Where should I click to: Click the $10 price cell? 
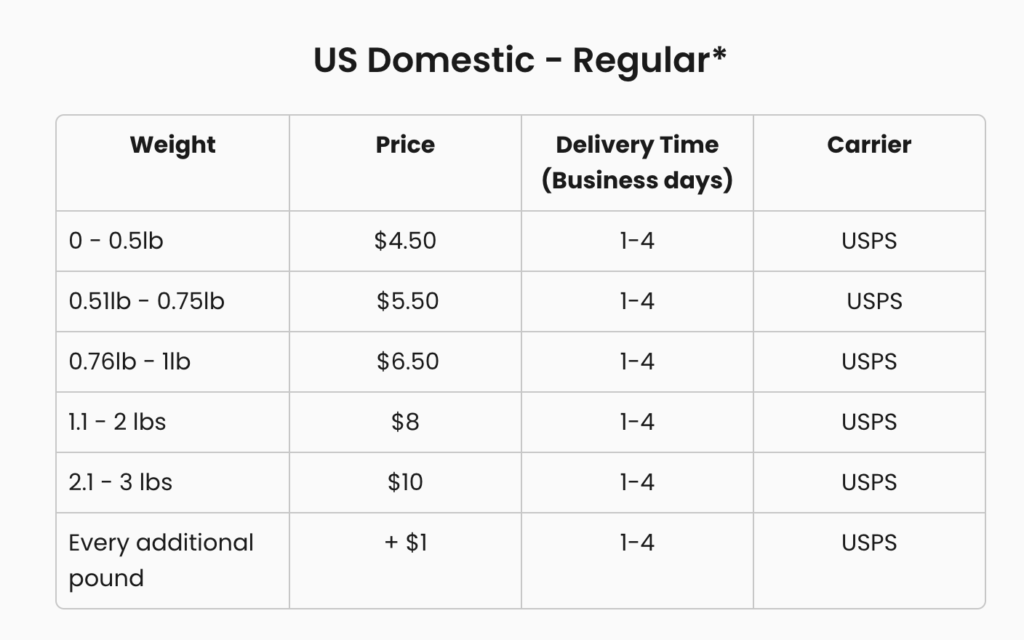point(405,482)
